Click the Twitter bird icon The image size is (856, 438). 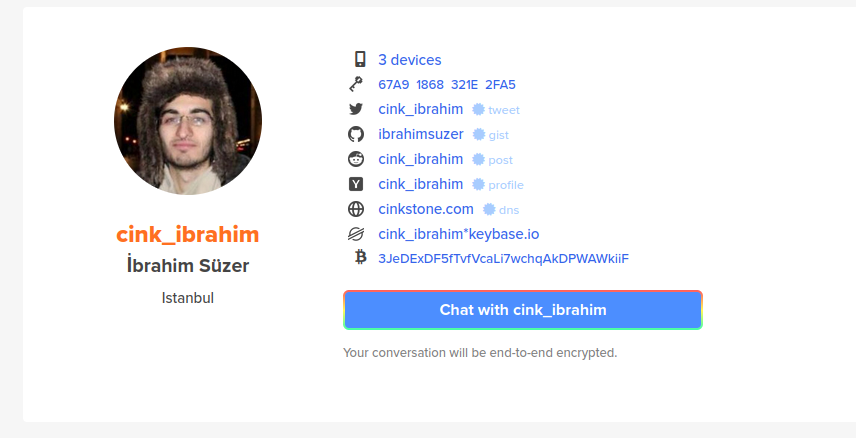point(356,109)
